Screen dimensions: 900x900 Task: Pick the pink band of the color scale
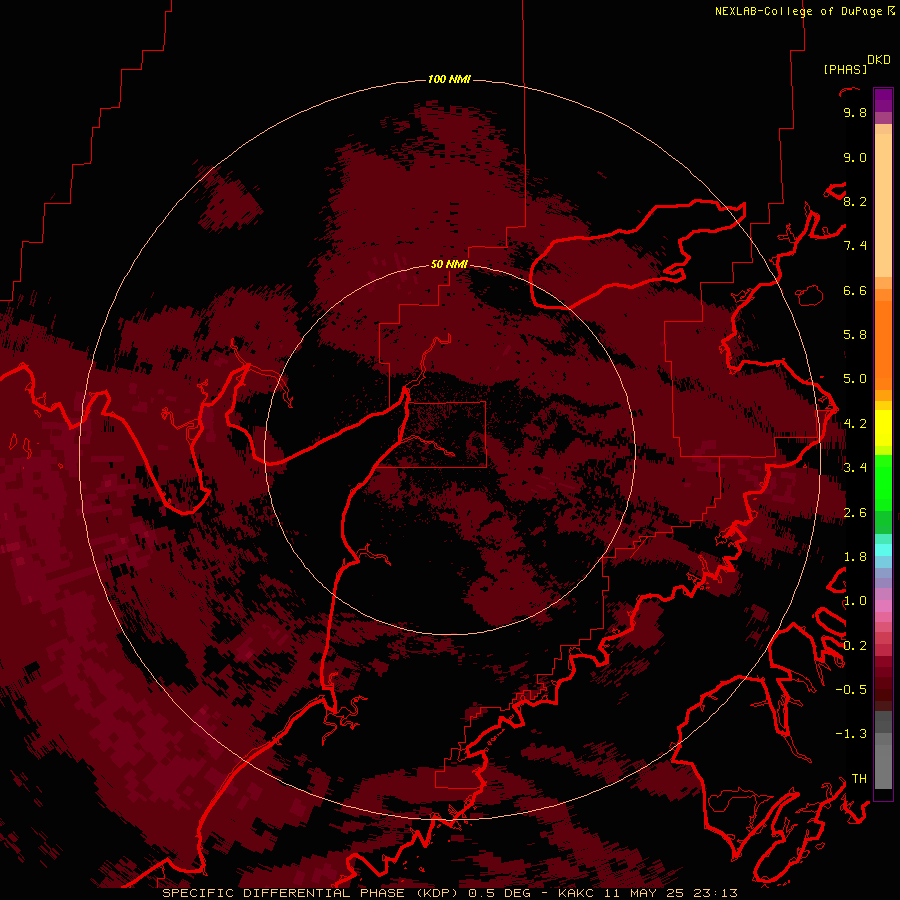[x=883, y=606]
